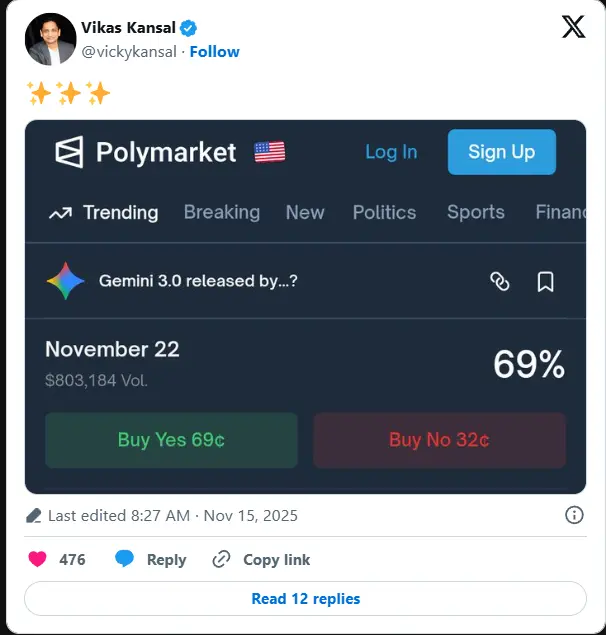Click the X logo icon
The height and width of the screenshot is (635, 606).
tap(573, 27)
